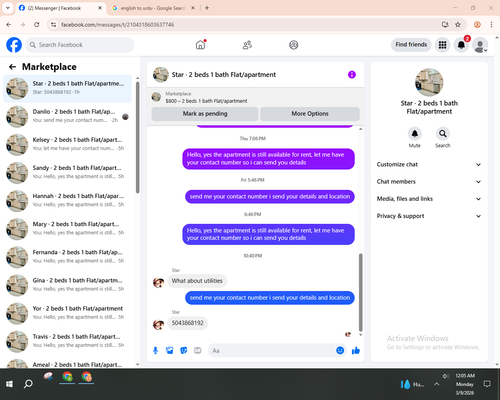Click Find friends button
Viewport: 500px width, 400px height.
[411, 45]
